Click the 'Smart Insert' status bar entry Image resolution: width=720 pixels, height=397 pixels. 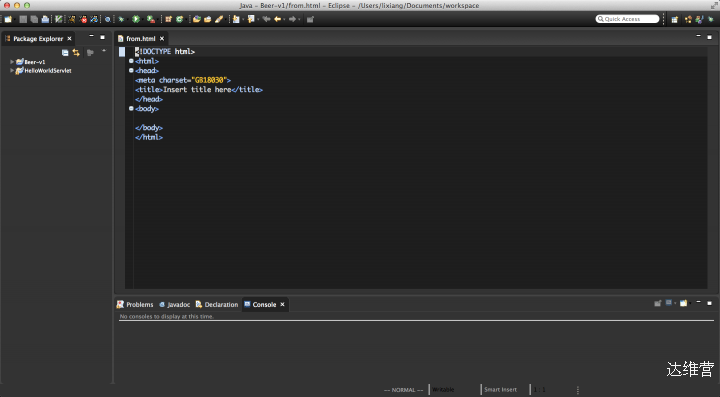pyautogui.click(x=501, y=389)
